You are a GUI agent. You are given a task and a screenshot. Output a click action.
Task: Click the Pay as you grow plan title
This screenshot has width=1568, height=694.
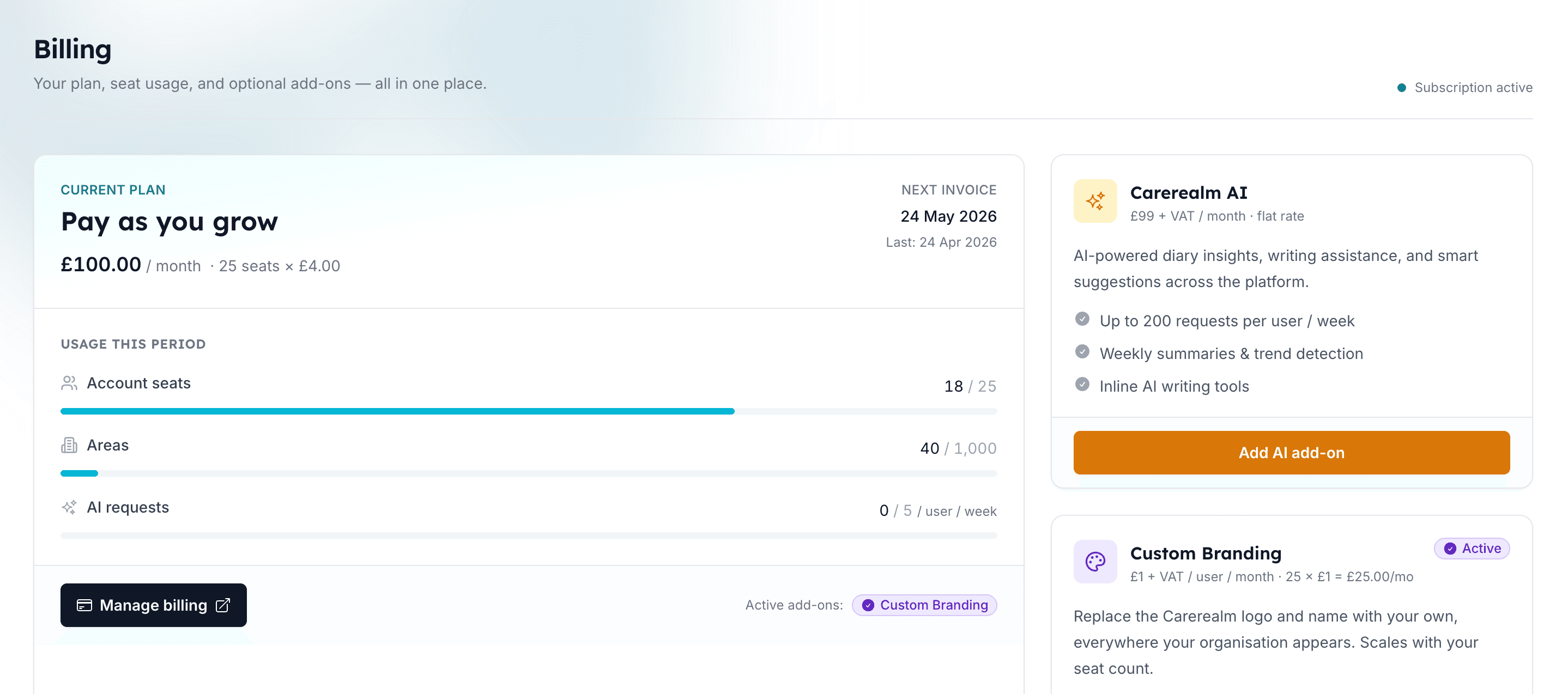pos(169,221)
